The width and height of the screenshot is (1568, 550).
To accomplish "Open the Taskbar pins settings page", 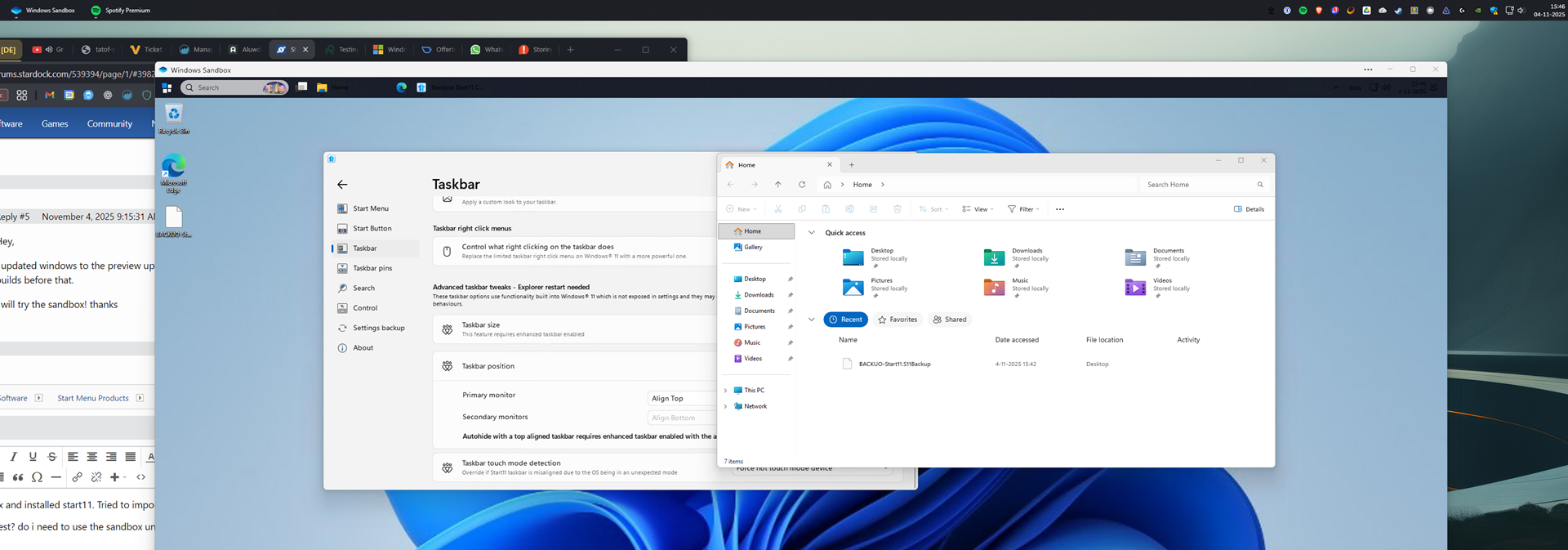I will 372,268.
